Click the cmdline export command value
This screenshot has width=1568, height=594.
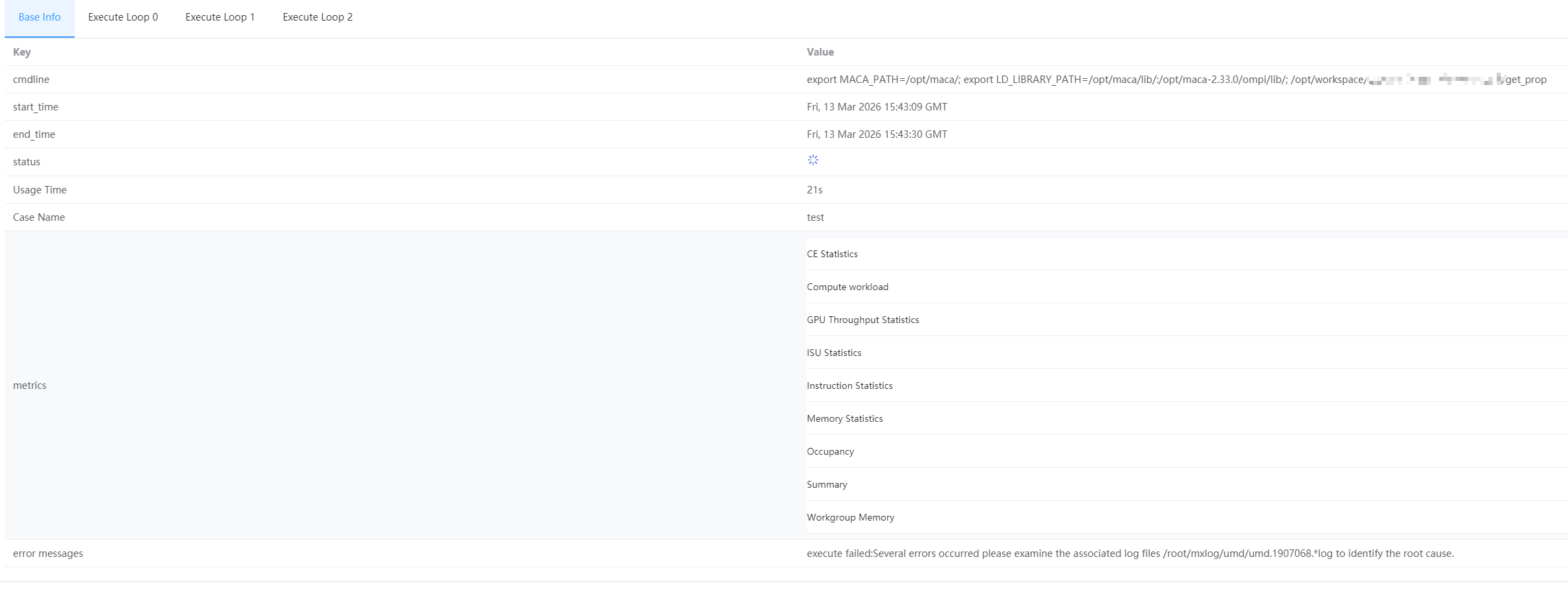1083,80
